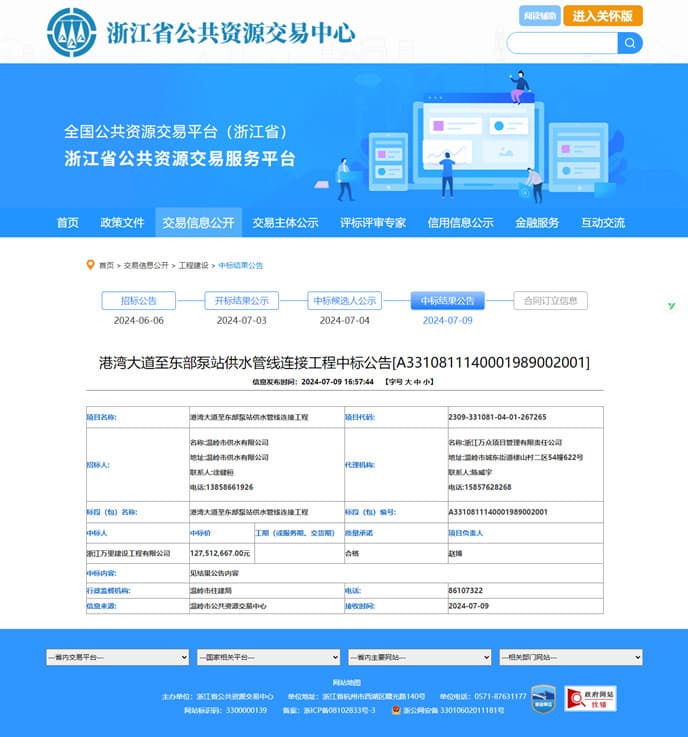This screenshot has height=737, width=688.
Task: Open 交易信息公开 in navigation bar
Action: (198, 222)
